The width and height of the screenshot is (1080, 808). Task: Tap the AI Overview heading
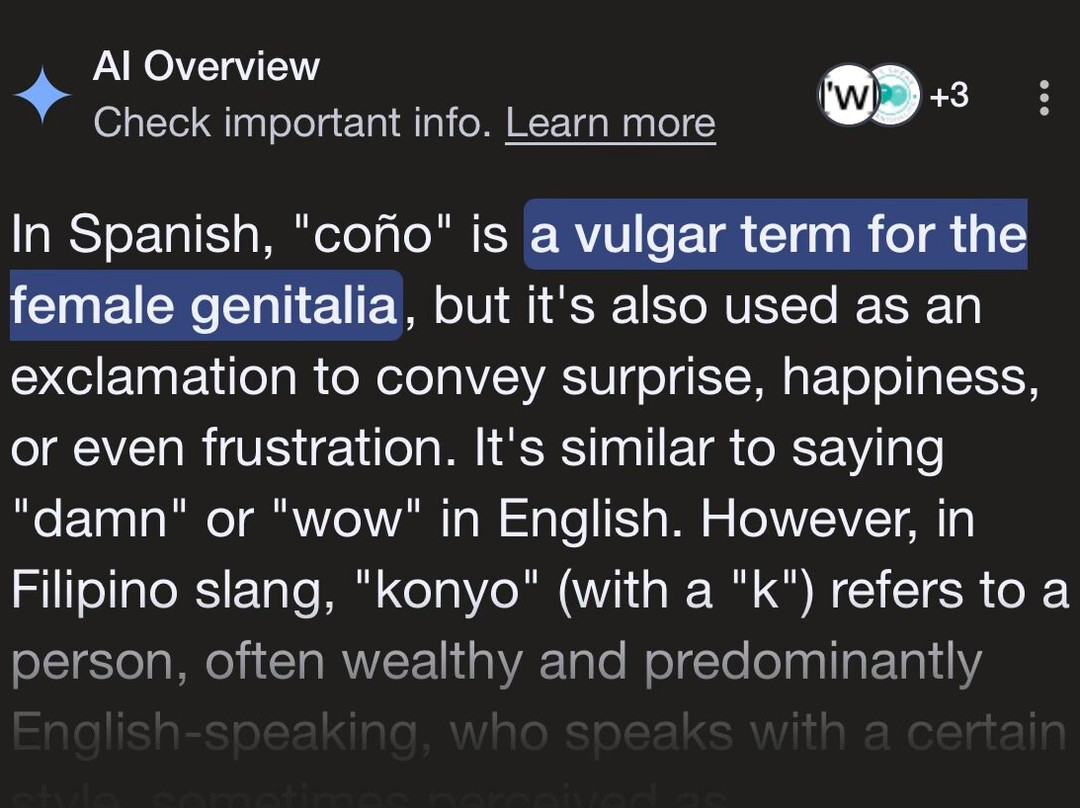coord(206,67)
